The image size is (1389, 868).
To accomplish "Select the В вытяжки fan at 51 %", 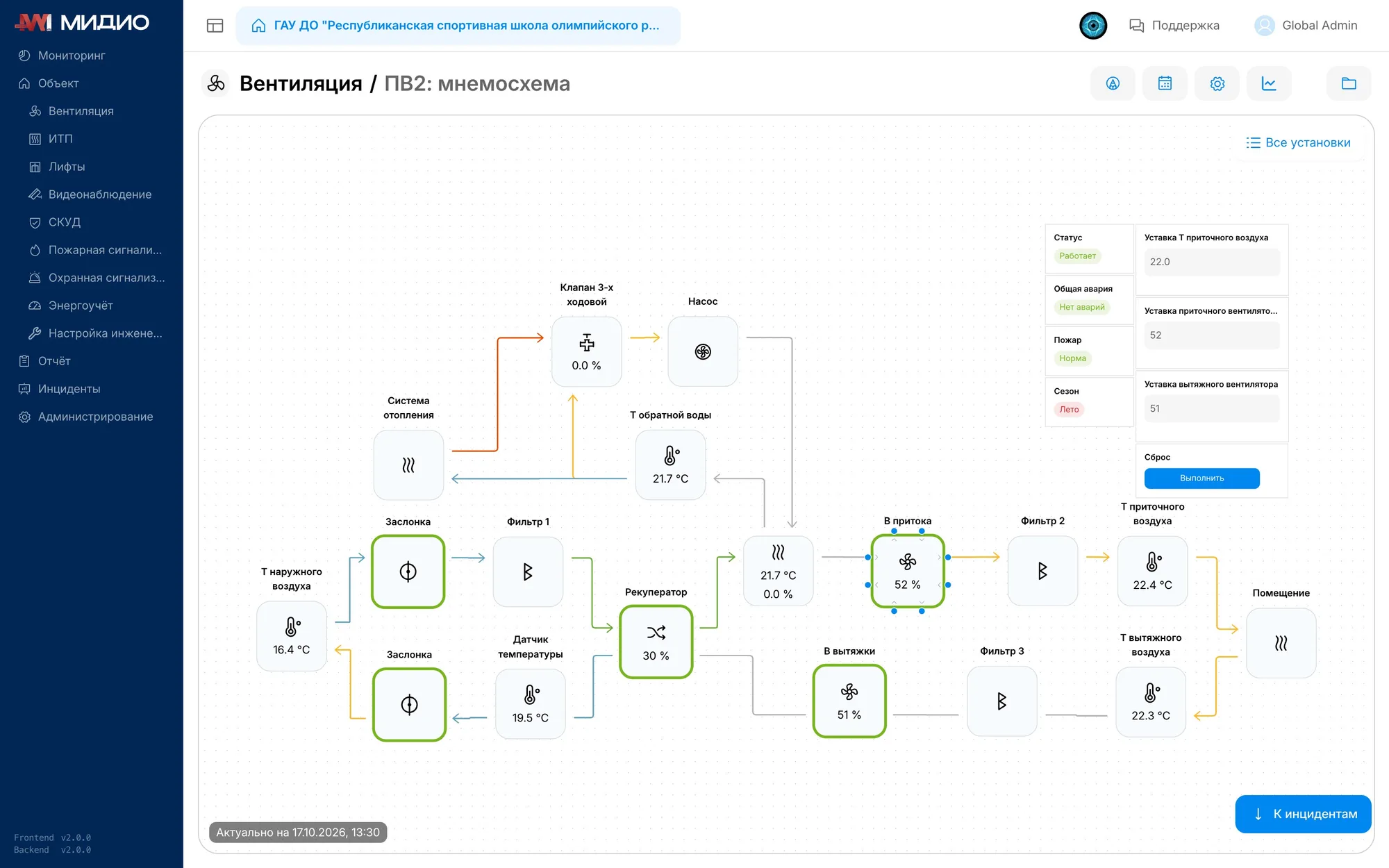I will 849,701.
